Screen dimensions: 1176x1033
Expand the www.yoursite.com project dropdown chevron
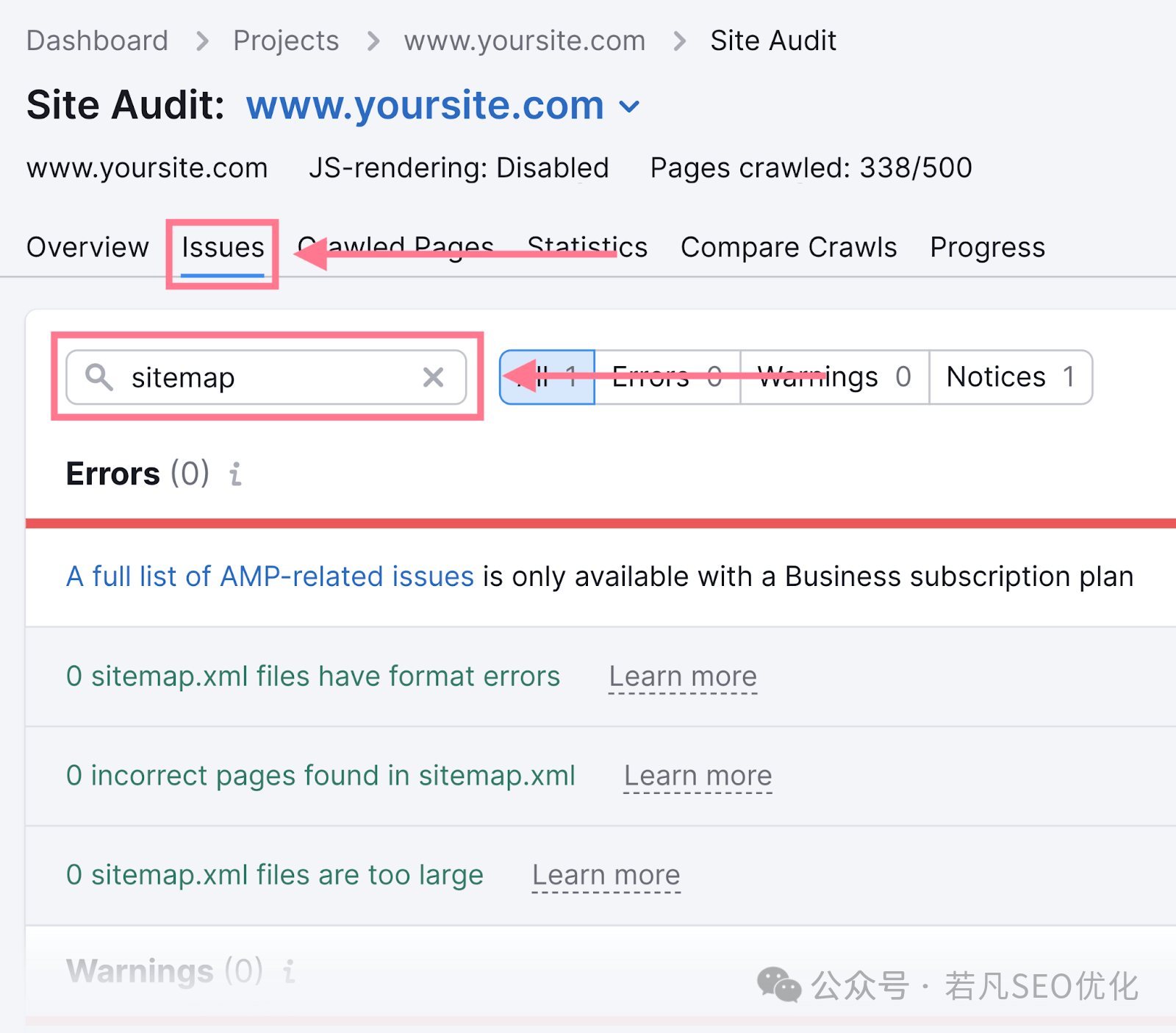pyautogui.click(x=630, y=107)
